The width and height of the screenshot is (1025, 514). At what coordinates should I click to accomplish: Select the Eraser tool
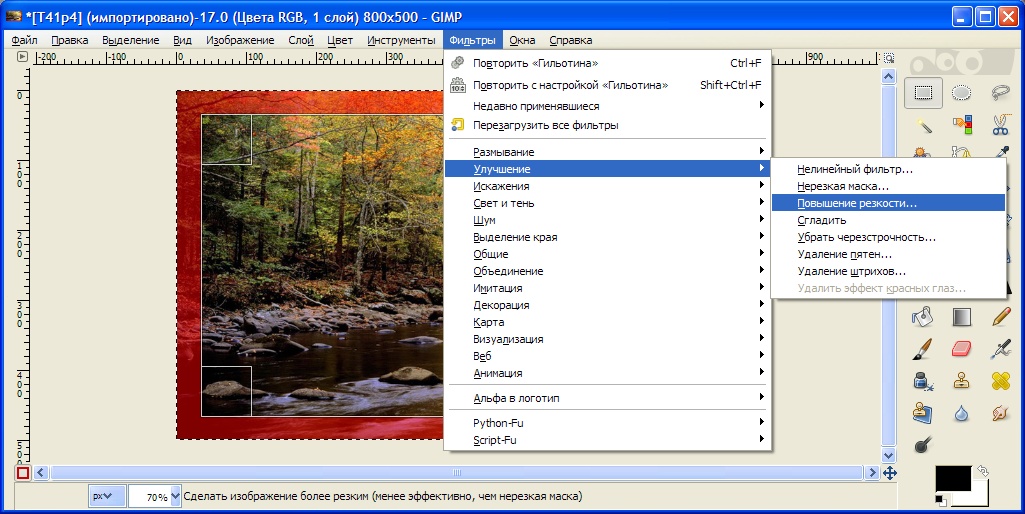pos(962,349)
